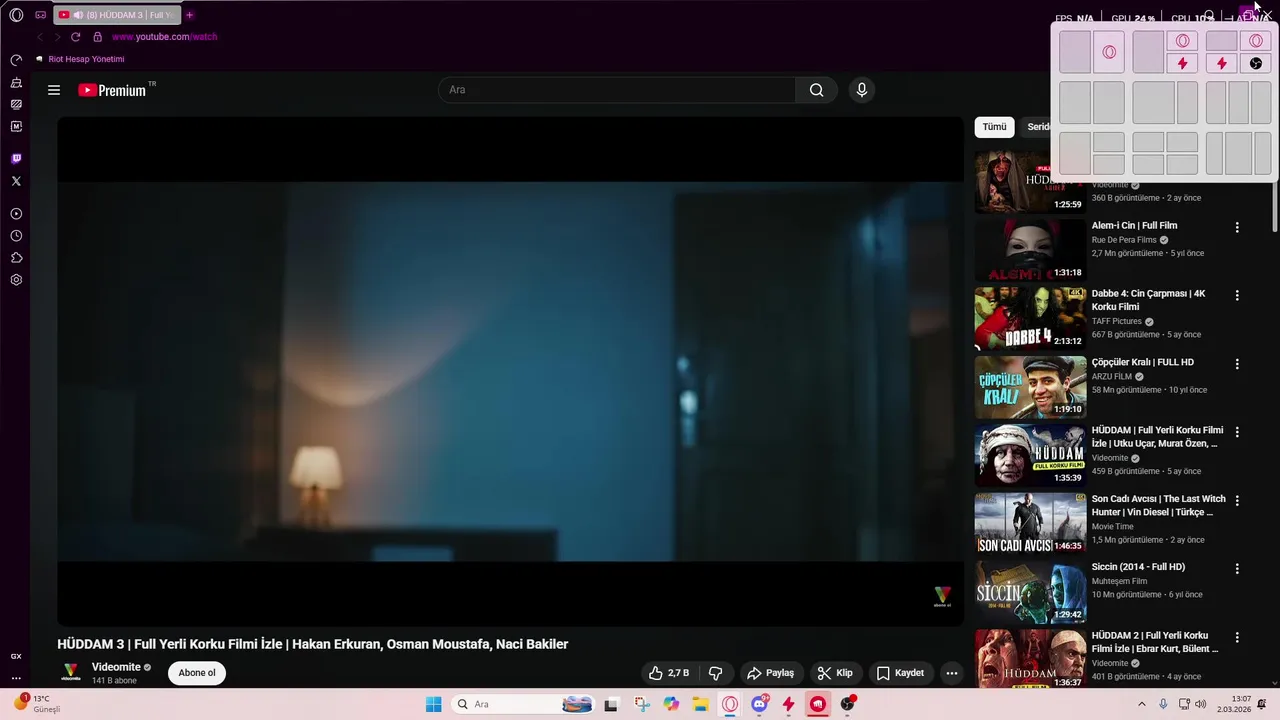Open GX Mods sidebar icon
This screenshot has height=720, width=1280.
pos(16,126)
